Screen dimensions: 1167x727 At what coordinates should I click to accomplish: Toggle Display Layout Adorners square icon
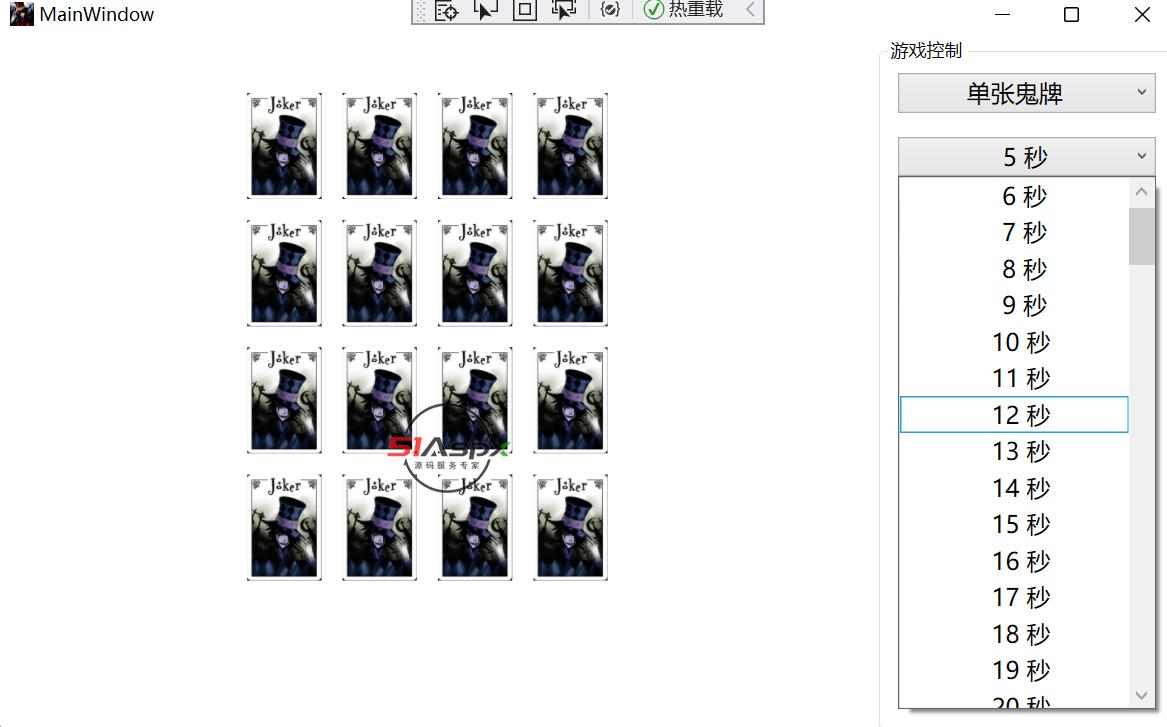525,10
